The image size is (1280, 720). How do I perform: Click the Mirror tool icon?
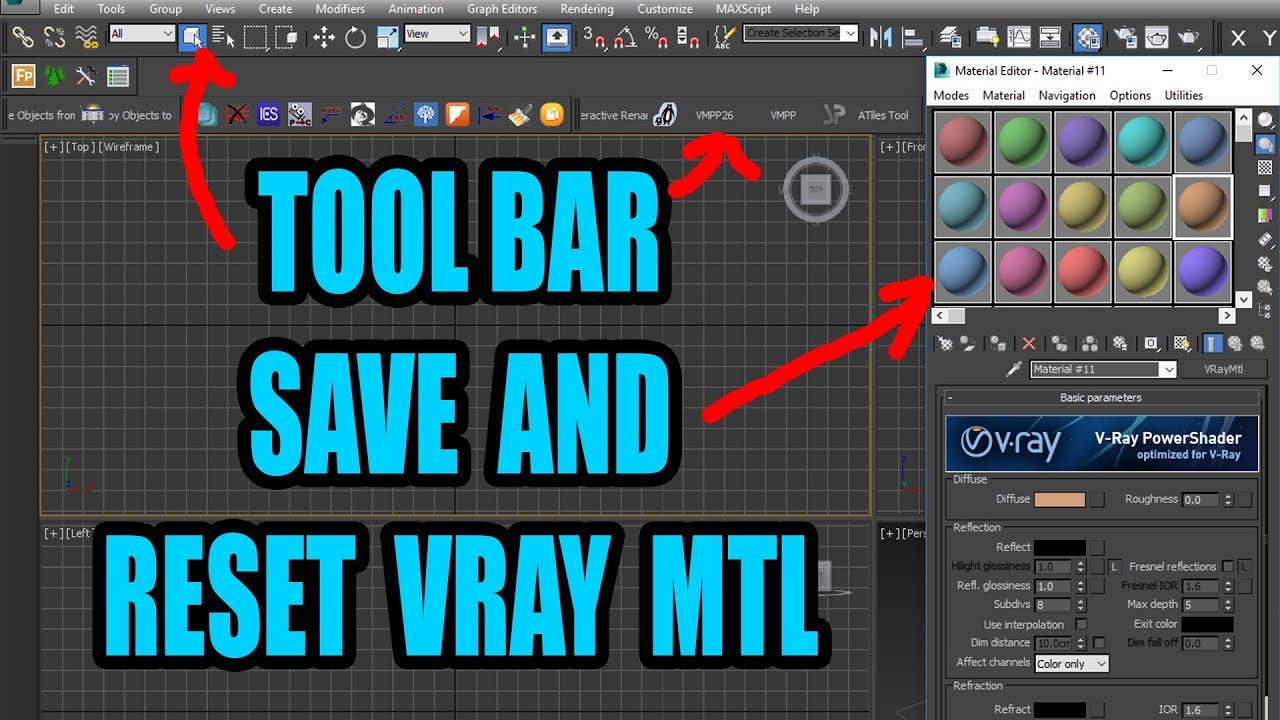tap(880, 38)
